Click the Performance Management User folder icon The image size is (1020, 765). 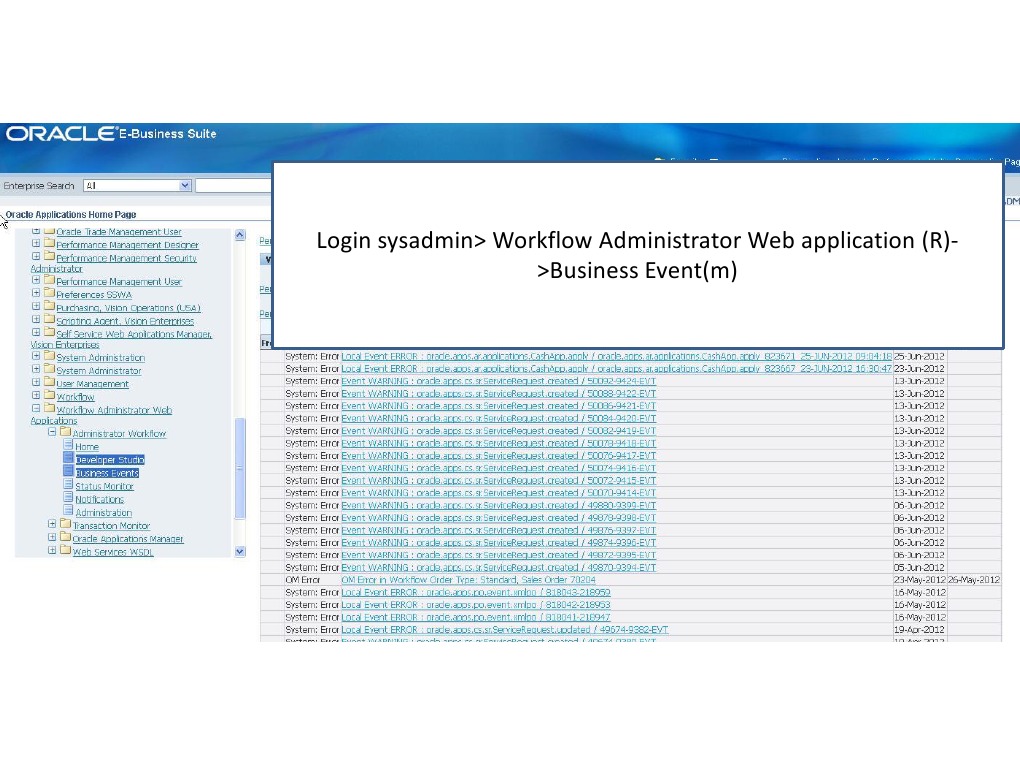pos(49,280)
